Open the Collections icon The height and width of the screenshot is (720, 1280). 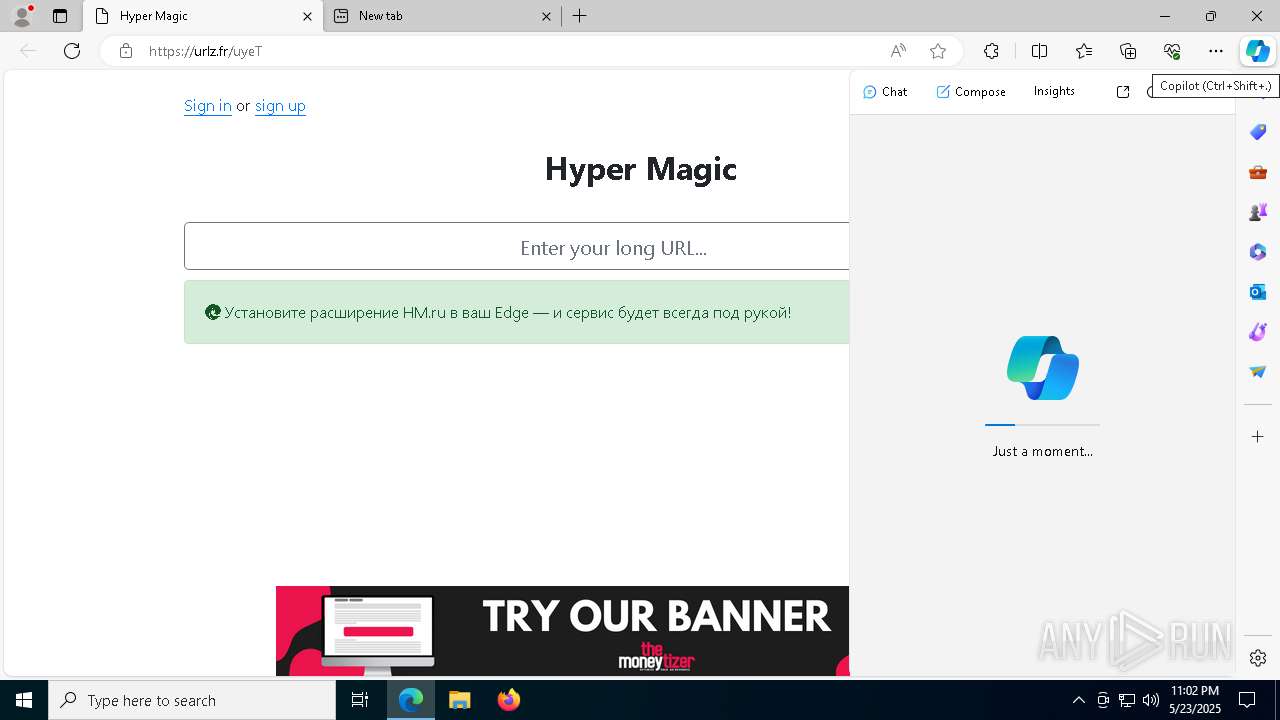pyautogui.click(x=1128, y=51)
